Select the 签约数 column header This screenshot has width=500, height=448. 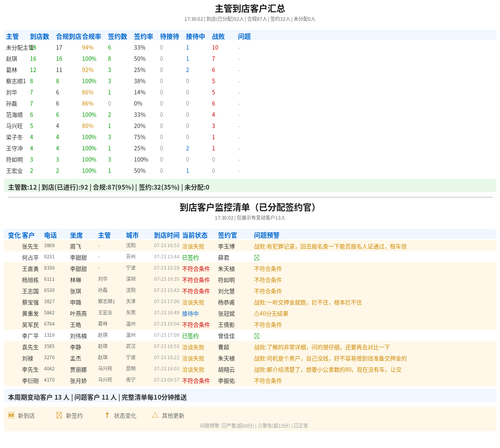(117, 36)
